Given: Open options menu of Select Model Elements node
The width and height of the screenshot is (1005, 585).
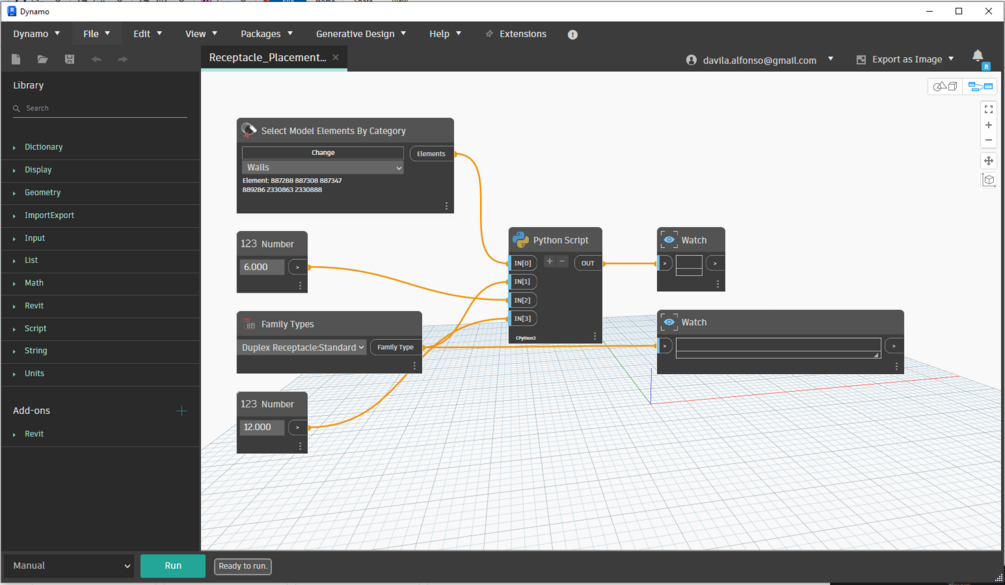Looking at the screenshot, I should (x=446, y=206).
